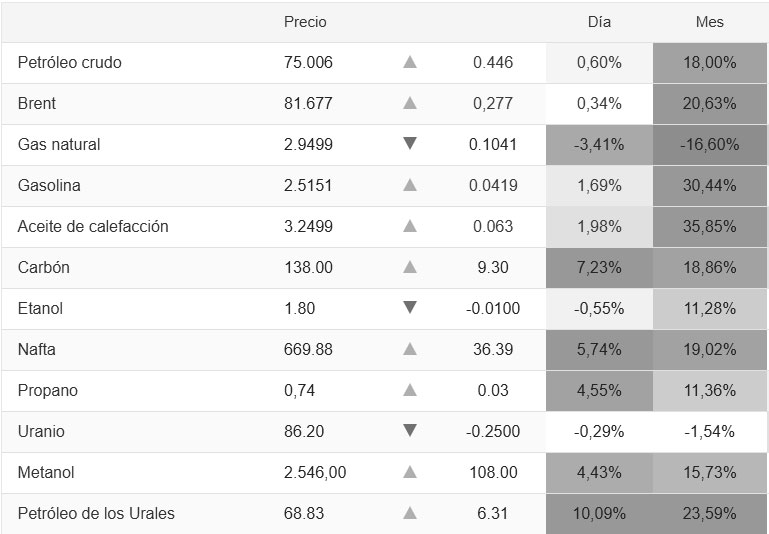
Task: Click the 10,09% daily change cell
Action: [599, 513]
